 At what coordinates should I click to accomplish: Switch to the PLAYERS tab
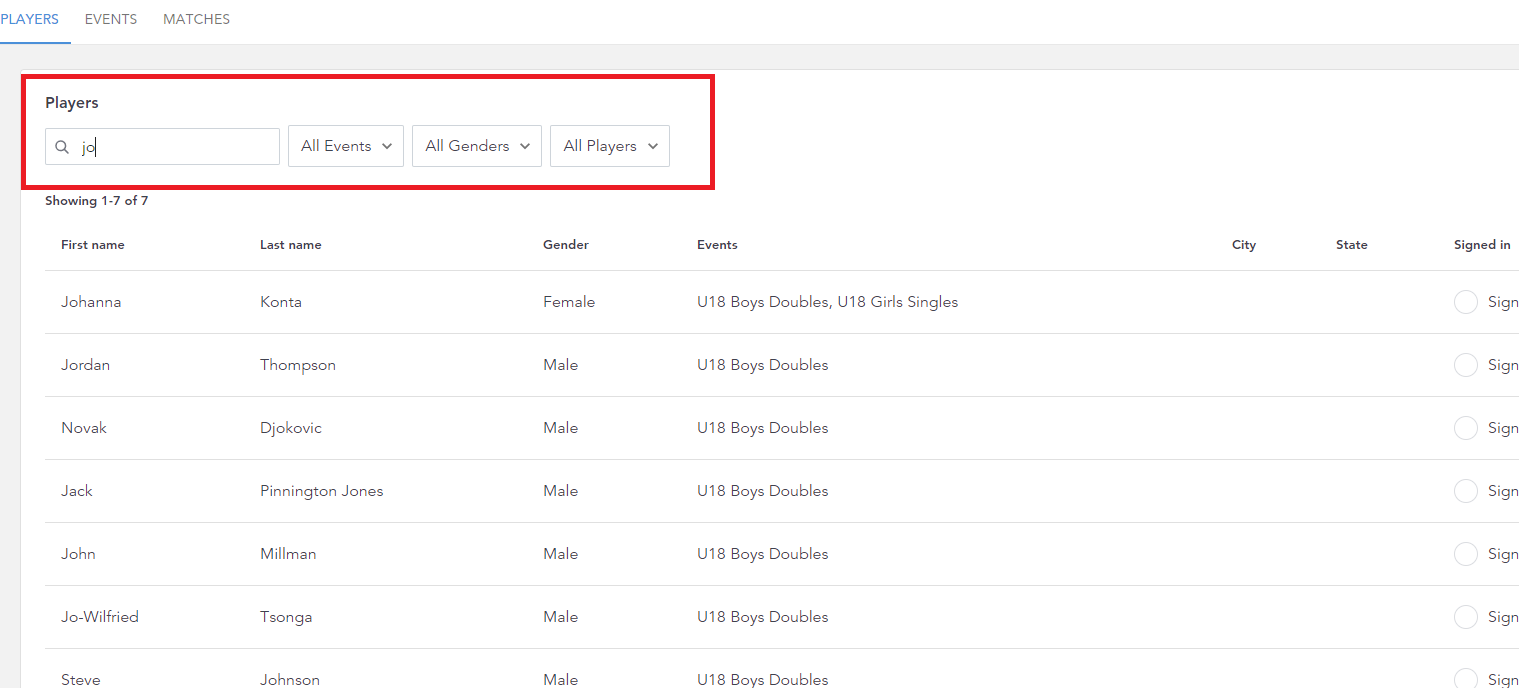click(30, 19)
